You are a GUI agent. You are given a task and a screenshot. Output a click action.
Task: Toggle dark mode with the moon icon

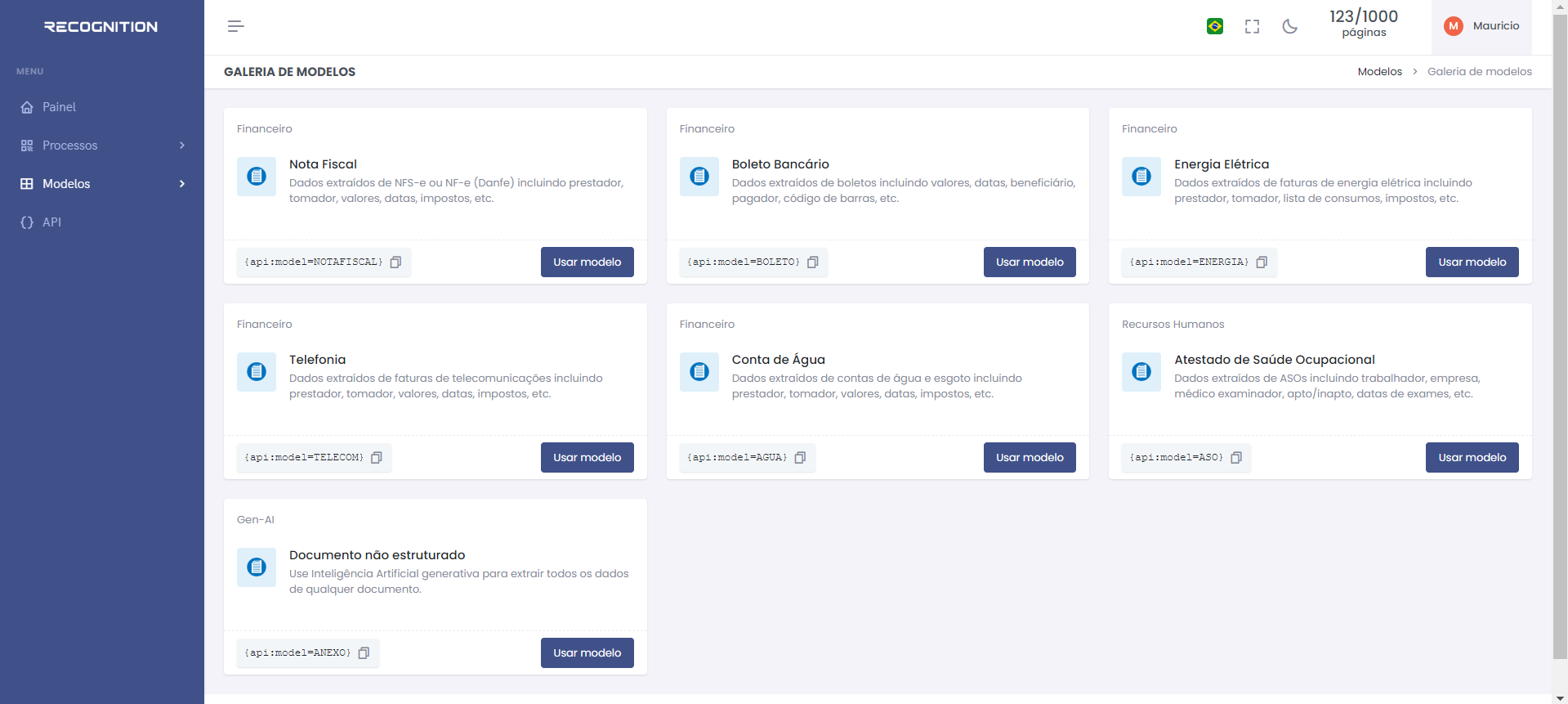click(x=1290, y=26)
